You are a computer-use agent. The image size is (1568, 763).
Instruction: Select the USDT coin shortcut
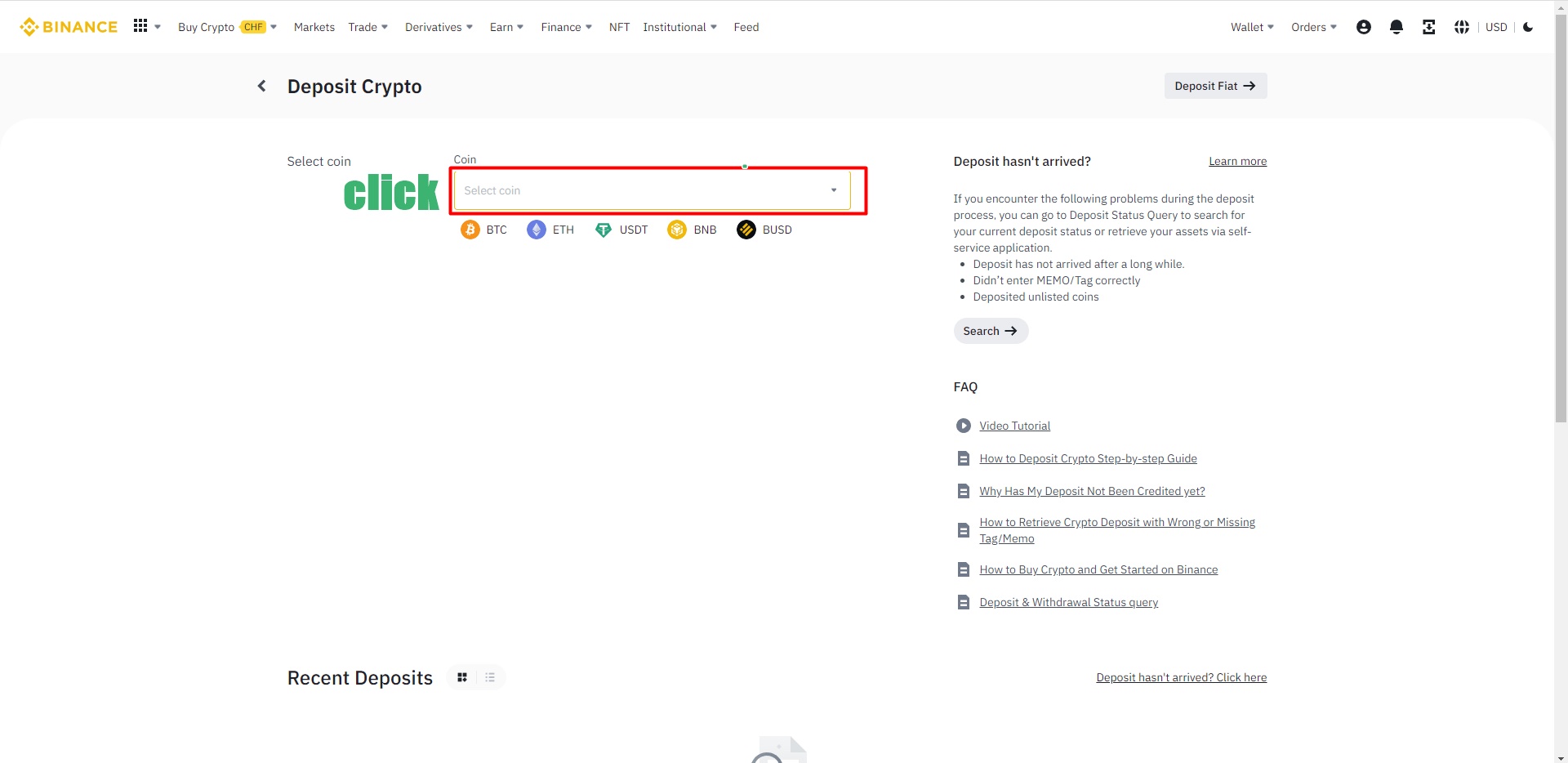click(x=621, y=230)
